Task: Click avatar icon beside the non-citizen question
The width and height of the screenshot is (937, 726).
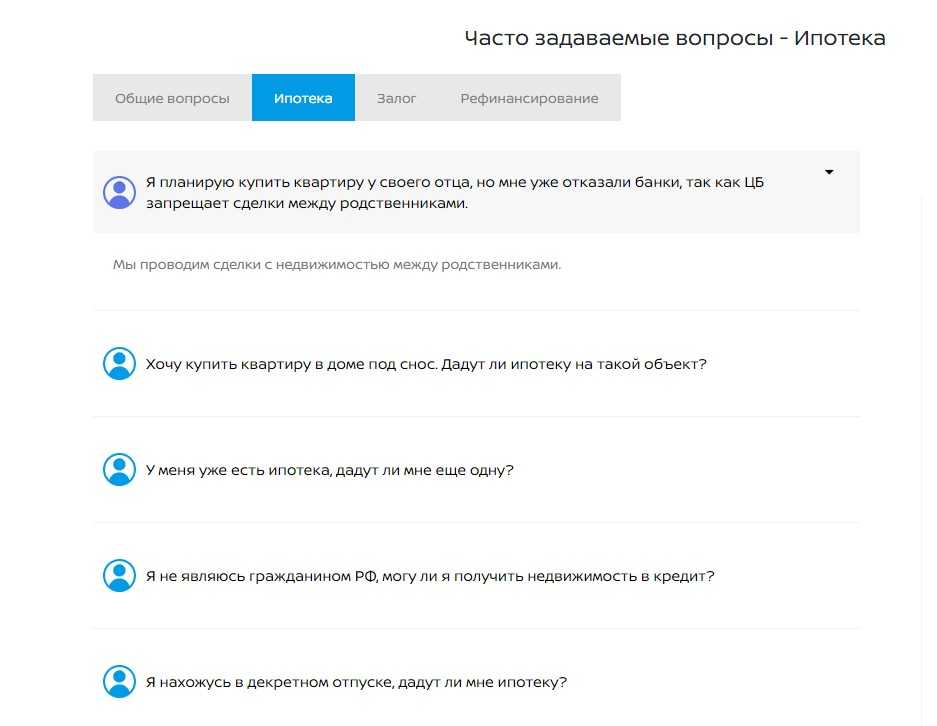Action: coord(119,576)
